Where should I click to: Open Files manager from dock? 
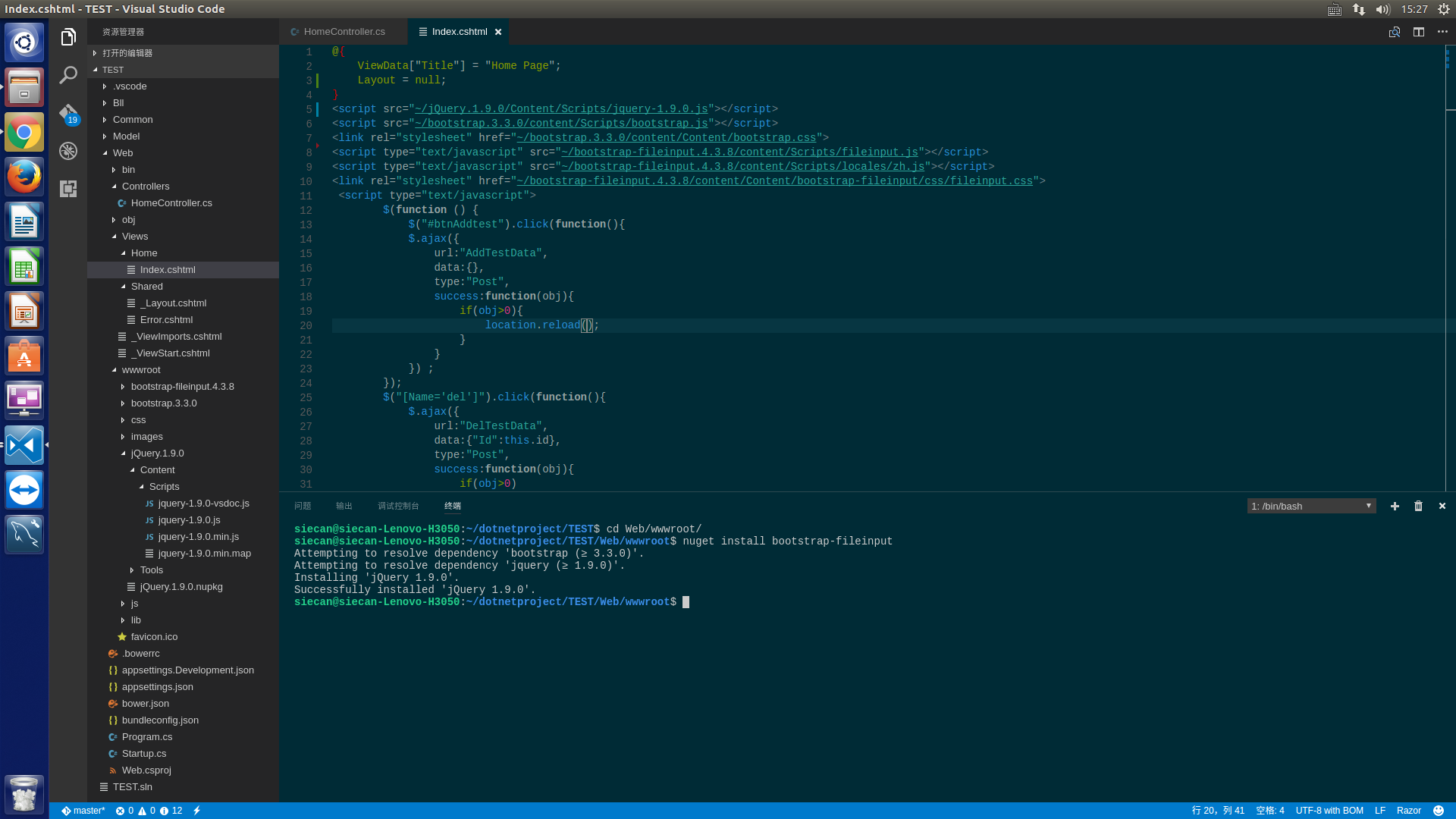click(24, 87)
